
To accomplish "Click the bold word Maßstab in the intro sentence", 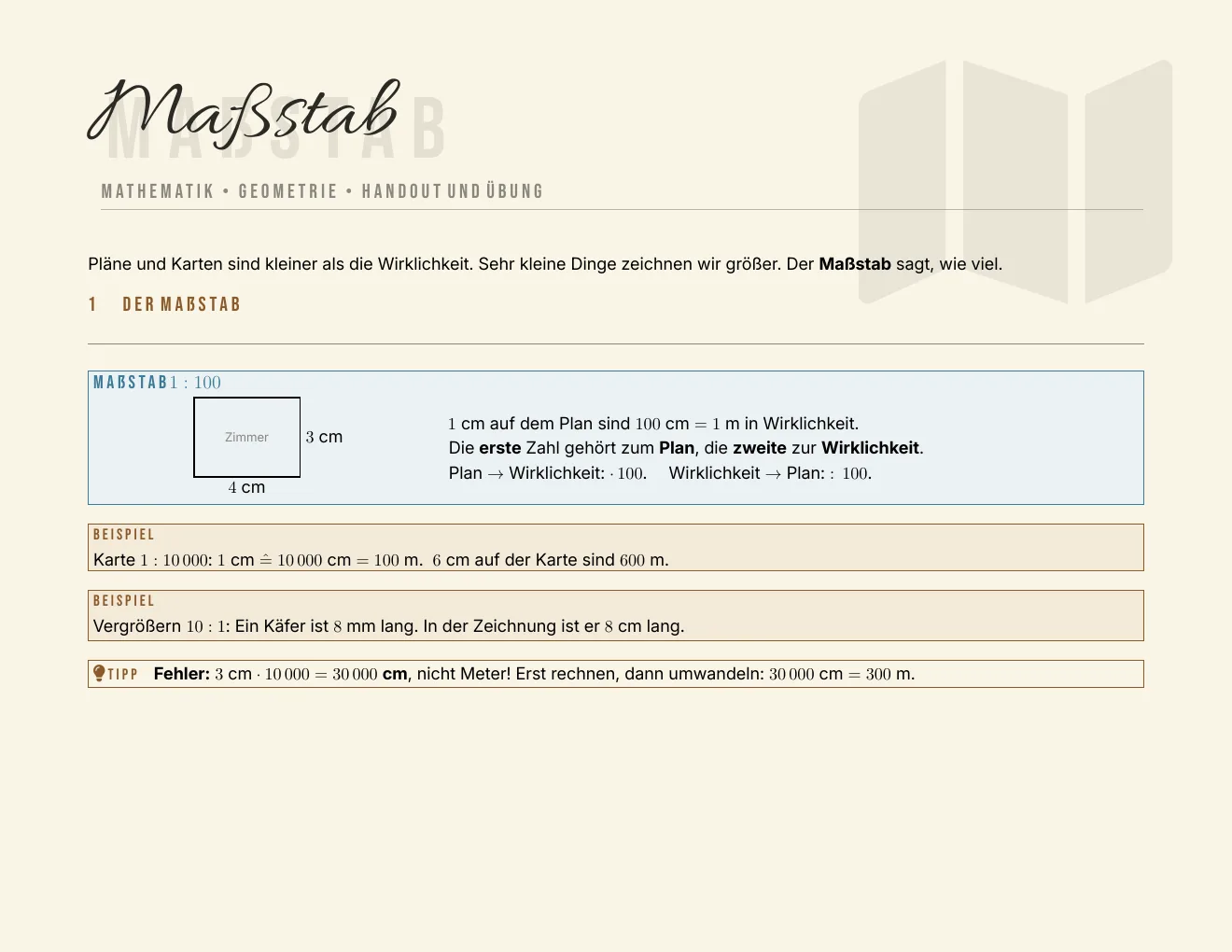I will pyautogui.click(x=855, y=264).
